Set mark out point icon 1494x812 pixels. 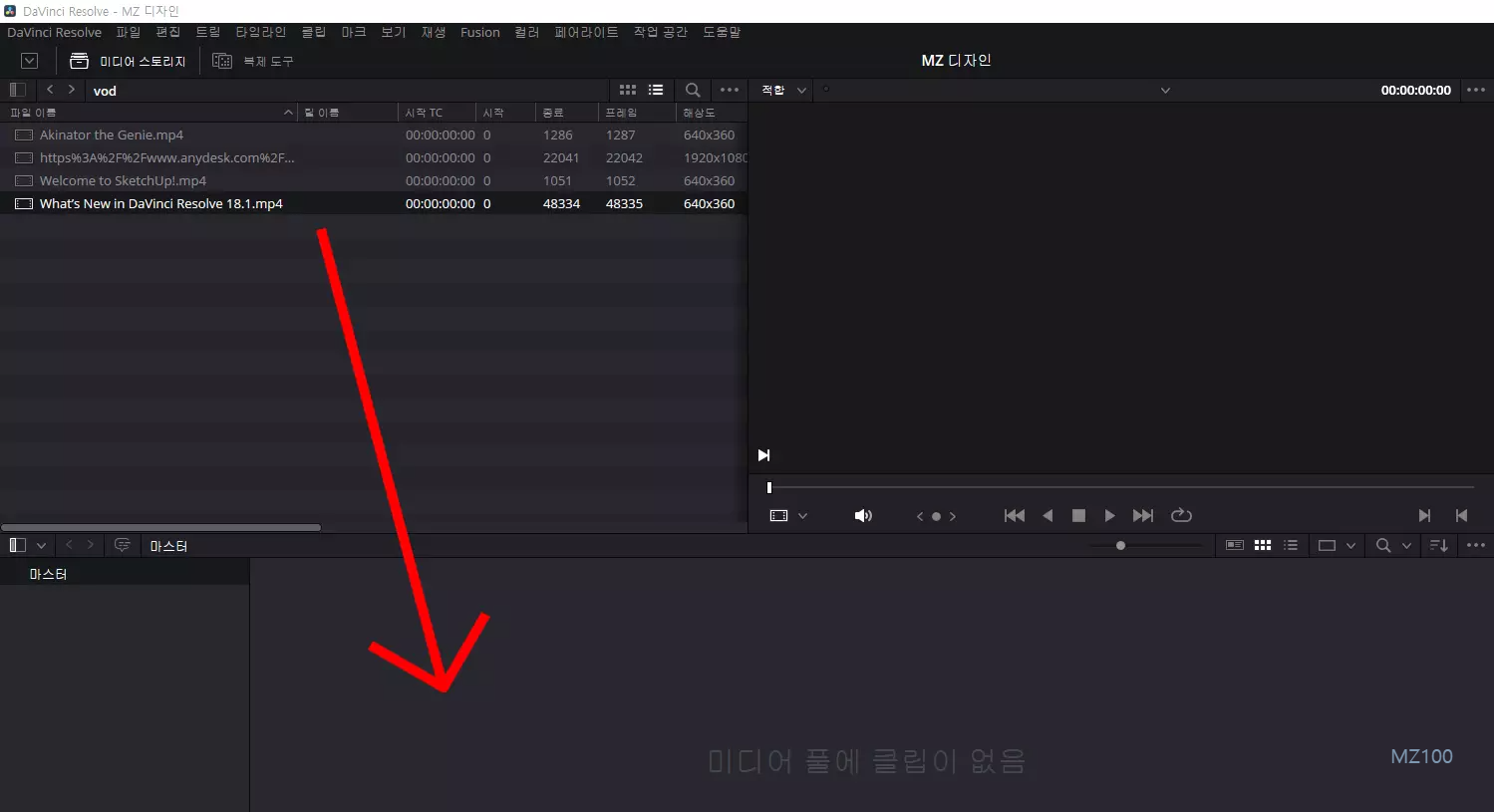click(x=1461, y=515)
